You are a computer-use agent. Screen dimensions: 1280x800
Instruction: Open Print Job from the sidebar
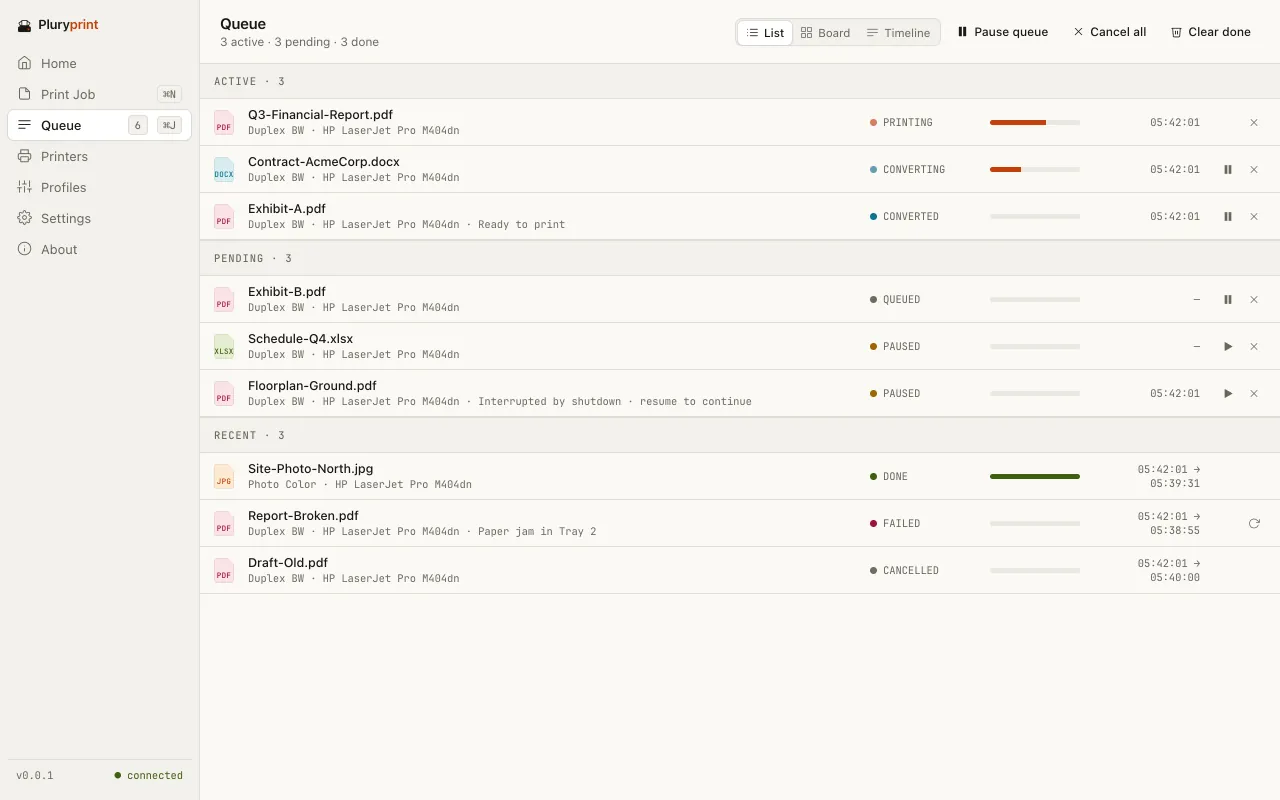coord(100,94)
